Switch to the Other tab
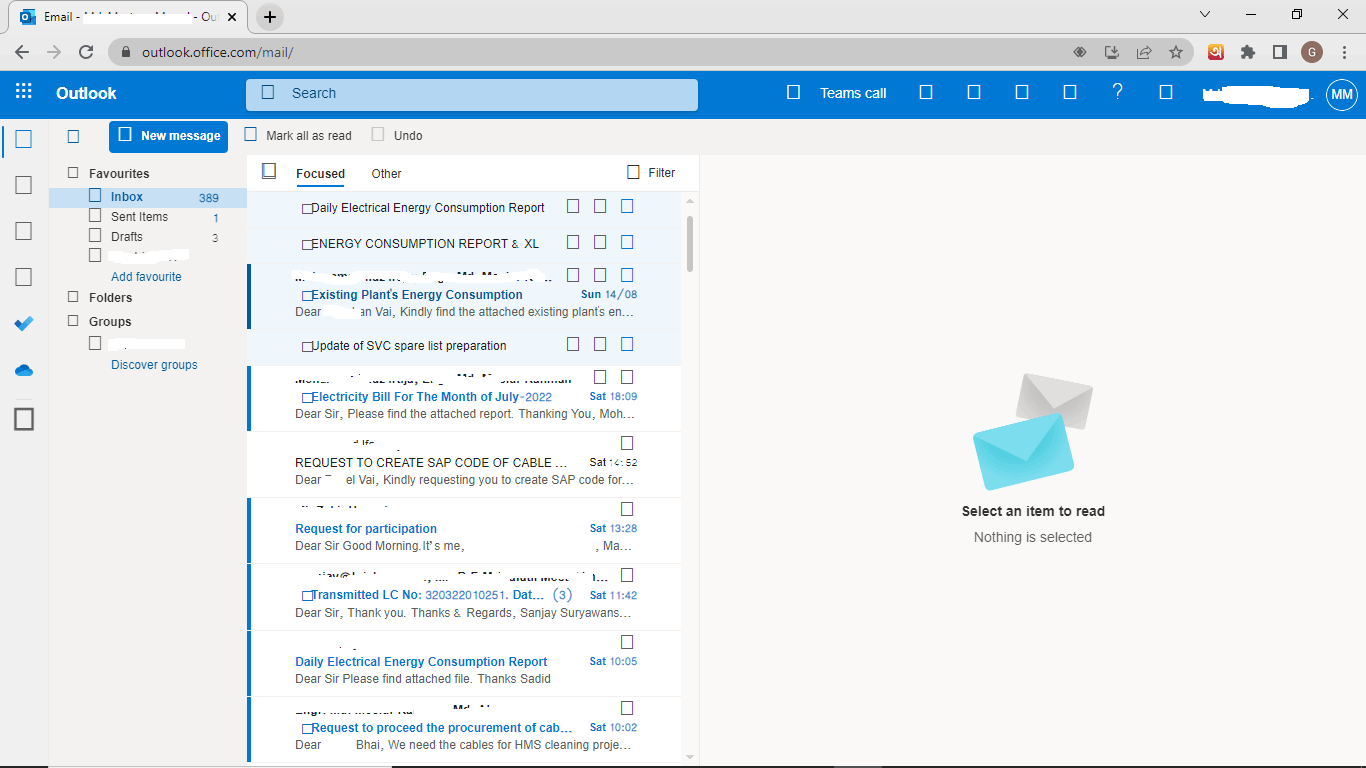This screenshot has height=768, width=1366. point(386,173)
